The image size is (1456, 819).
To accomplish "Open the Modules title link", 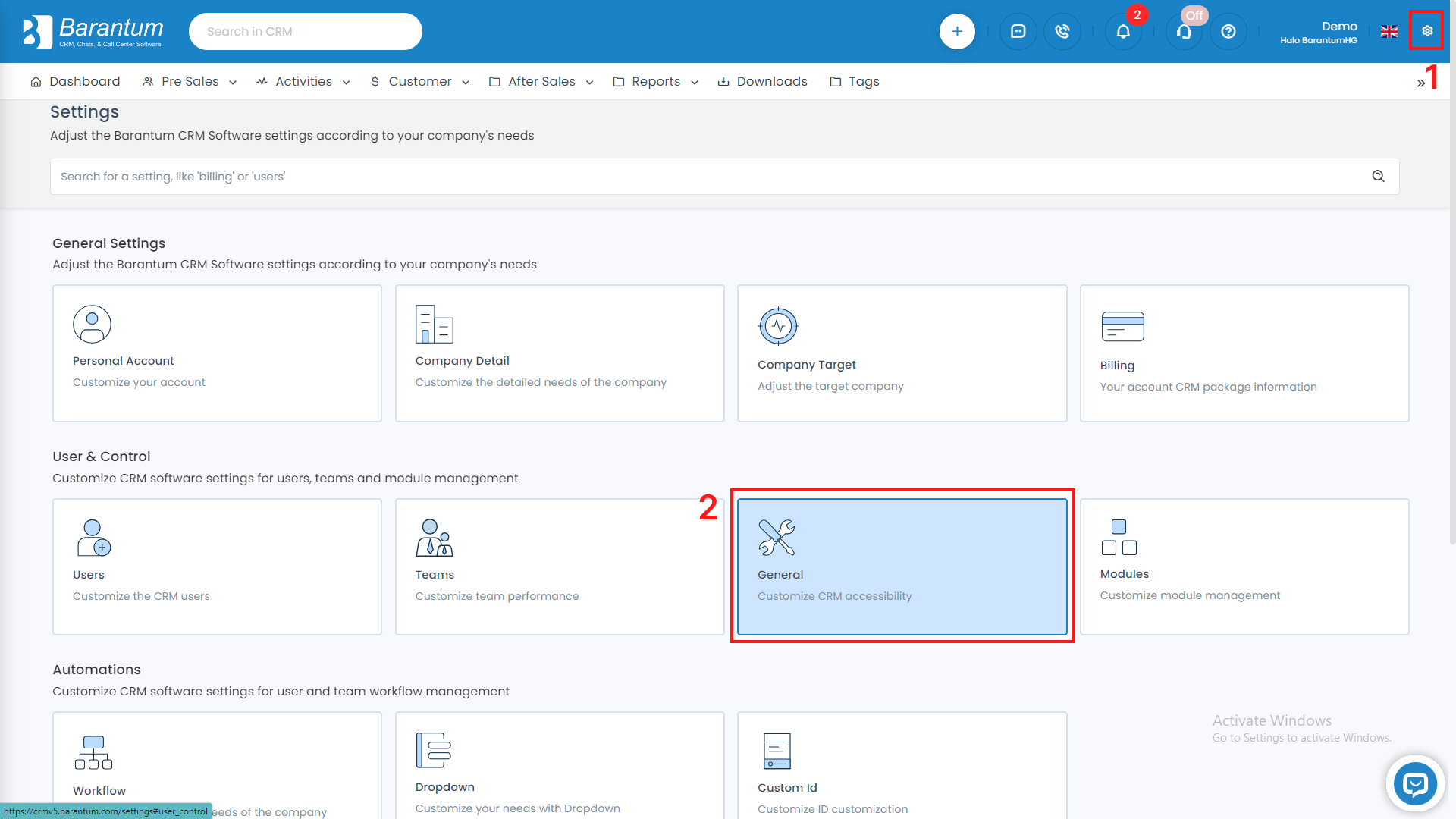I will pos(1124,574).
